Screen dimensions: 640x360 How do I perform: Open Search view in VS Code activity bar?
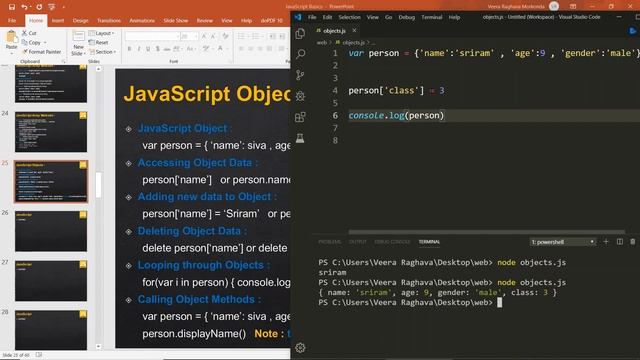coord(300,54)
